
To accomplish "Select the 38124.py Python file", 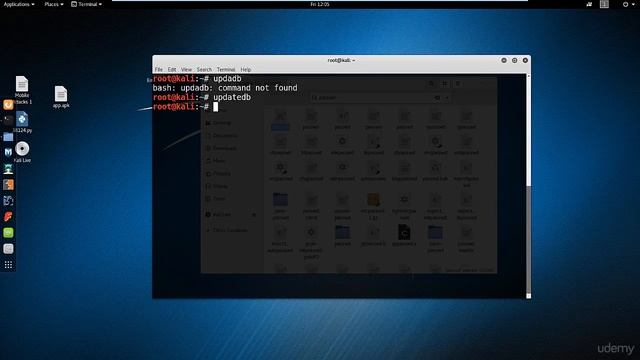I will (x=22, y=122).
